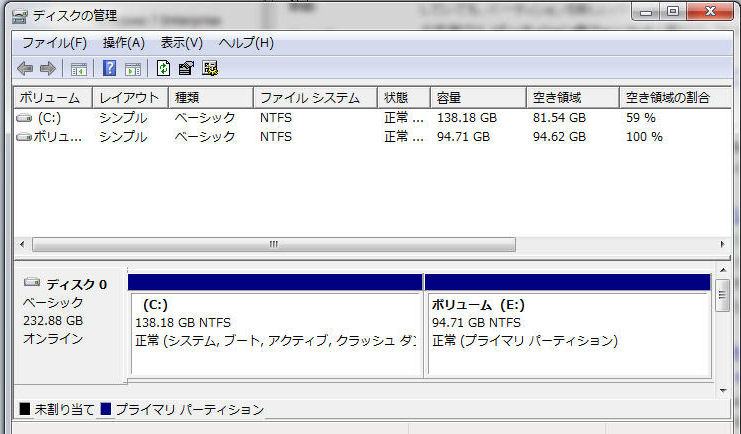Click the プライマリ パーティション legend label

(190, 409)
